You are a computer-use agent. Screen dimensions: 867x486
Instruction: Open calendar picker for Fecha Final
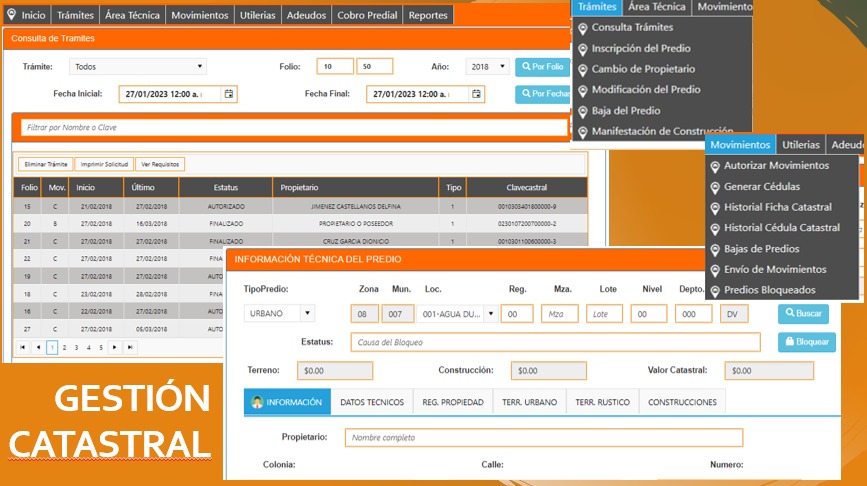(475, 94)
